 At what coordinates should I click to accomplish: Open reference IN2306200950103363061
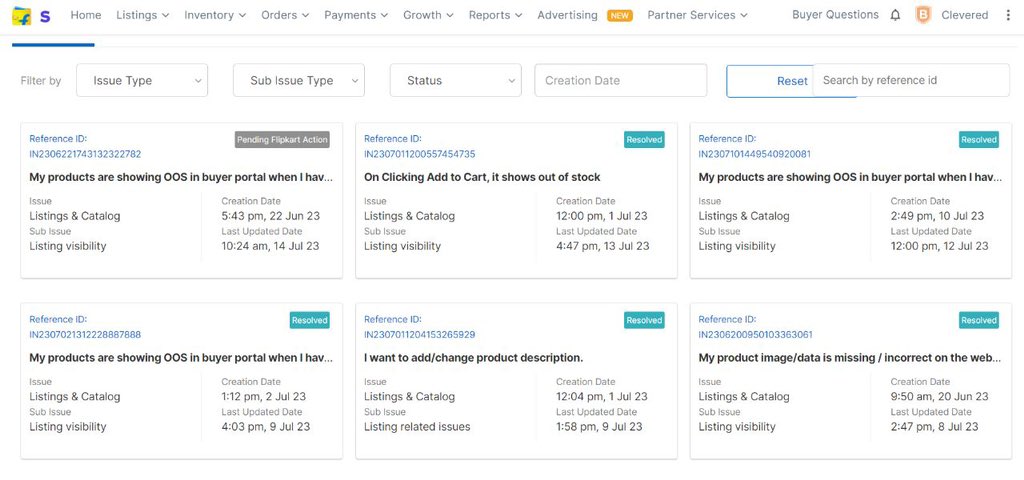coord(755,334)
